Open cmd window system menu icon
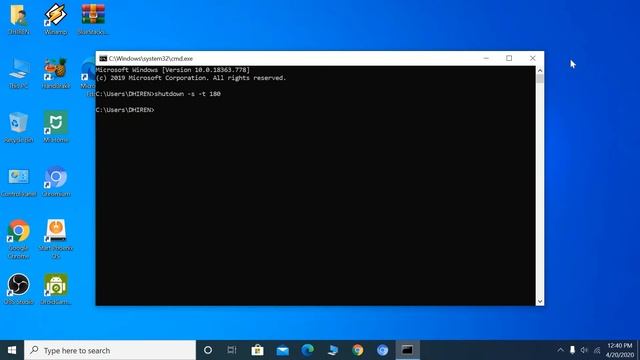The width and height of the screenshot is (640, 360). pos(103,58)
